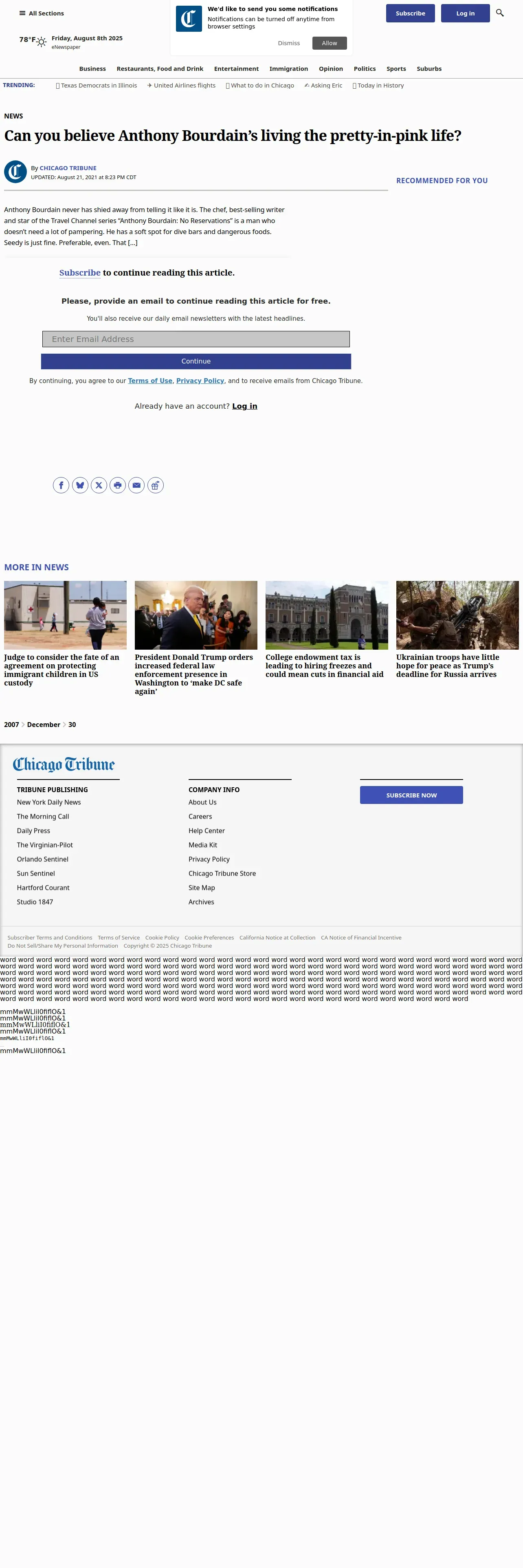Click the Chicago Tribune footer logo
This screenshot has width=523, height=1568.
click(x=64, y=764)
